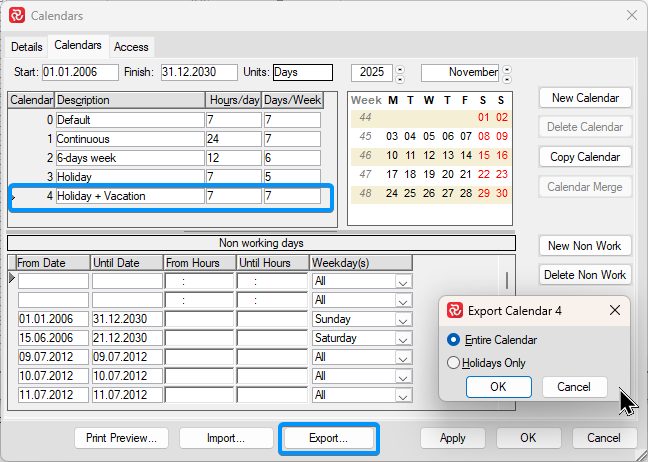The image size is (648, 462).
Task: Select November 30 in the calendar
Action: (x=502, y=193)
